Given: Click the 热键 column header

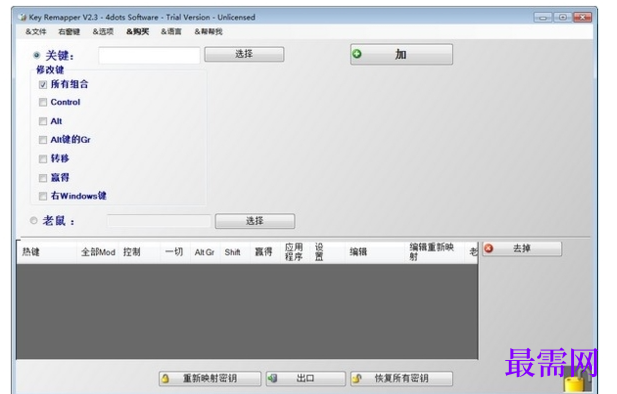Looking at the screenshot, I should click(46, 252).
